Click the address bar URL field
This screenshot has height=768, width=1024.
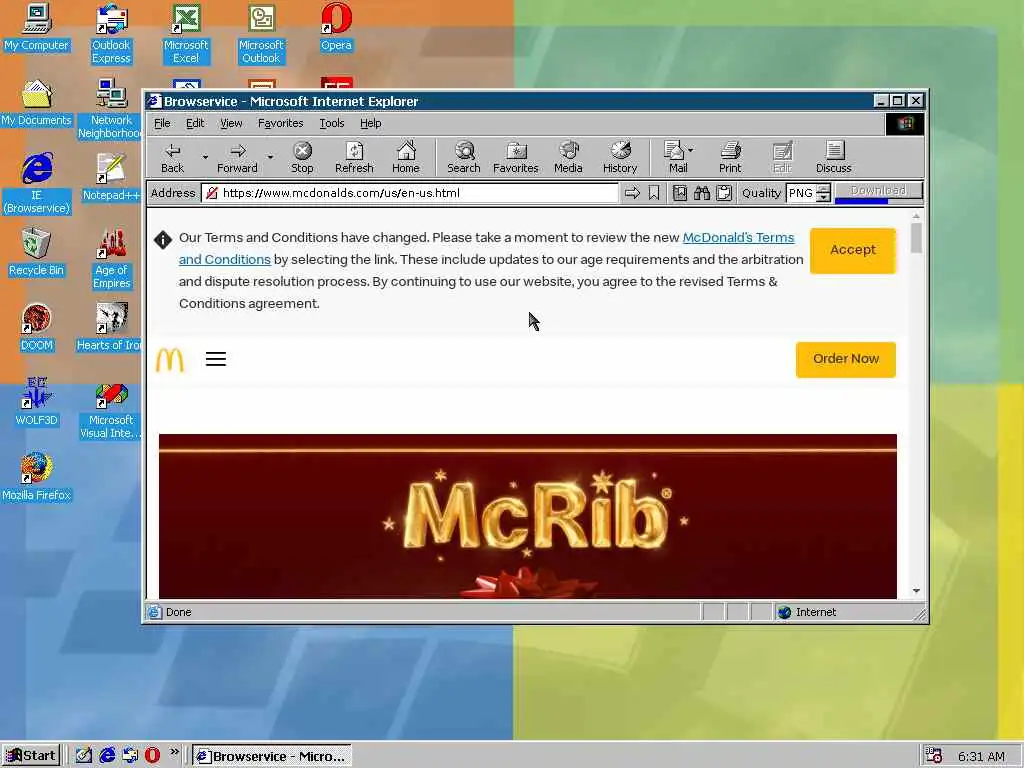[x=410, y=193]
